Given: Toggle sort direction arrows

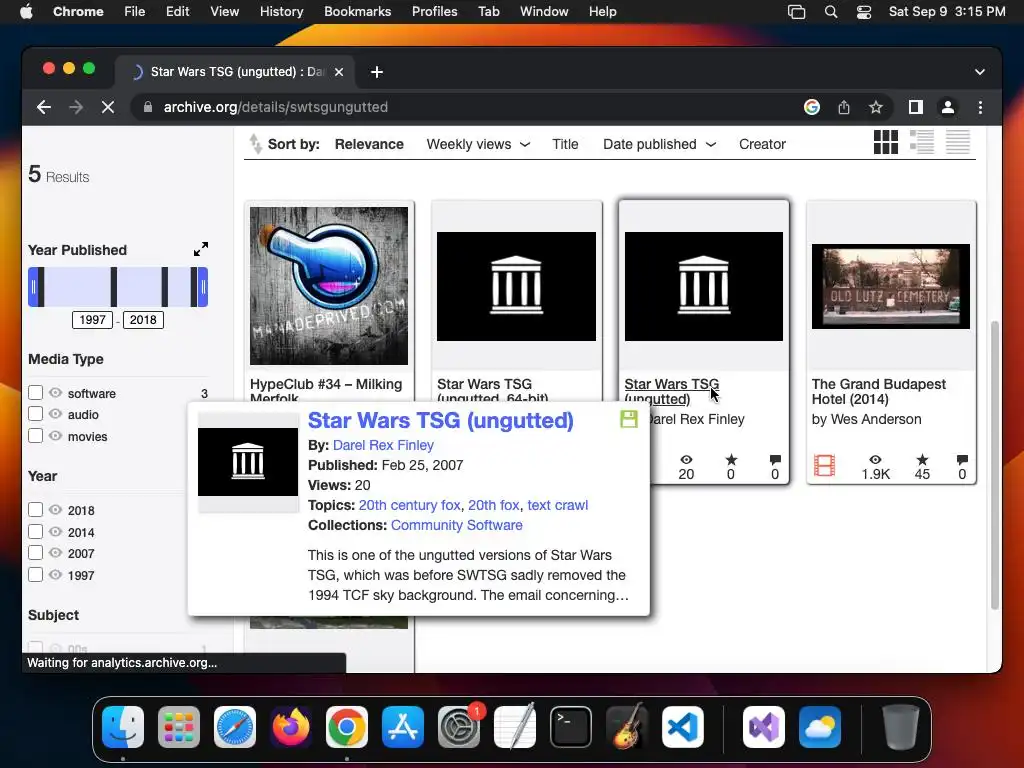Looking at the screenshot, I should (x=255, y=144).
